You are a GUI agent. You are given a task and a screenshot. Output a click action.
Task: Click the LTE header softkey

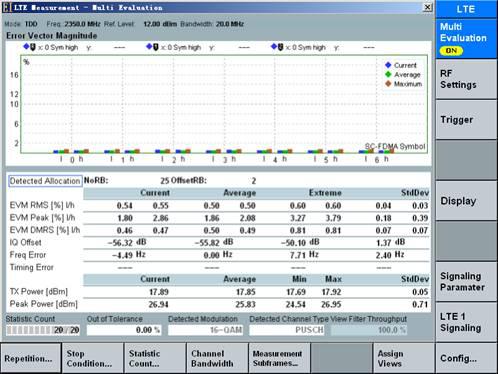466,9
